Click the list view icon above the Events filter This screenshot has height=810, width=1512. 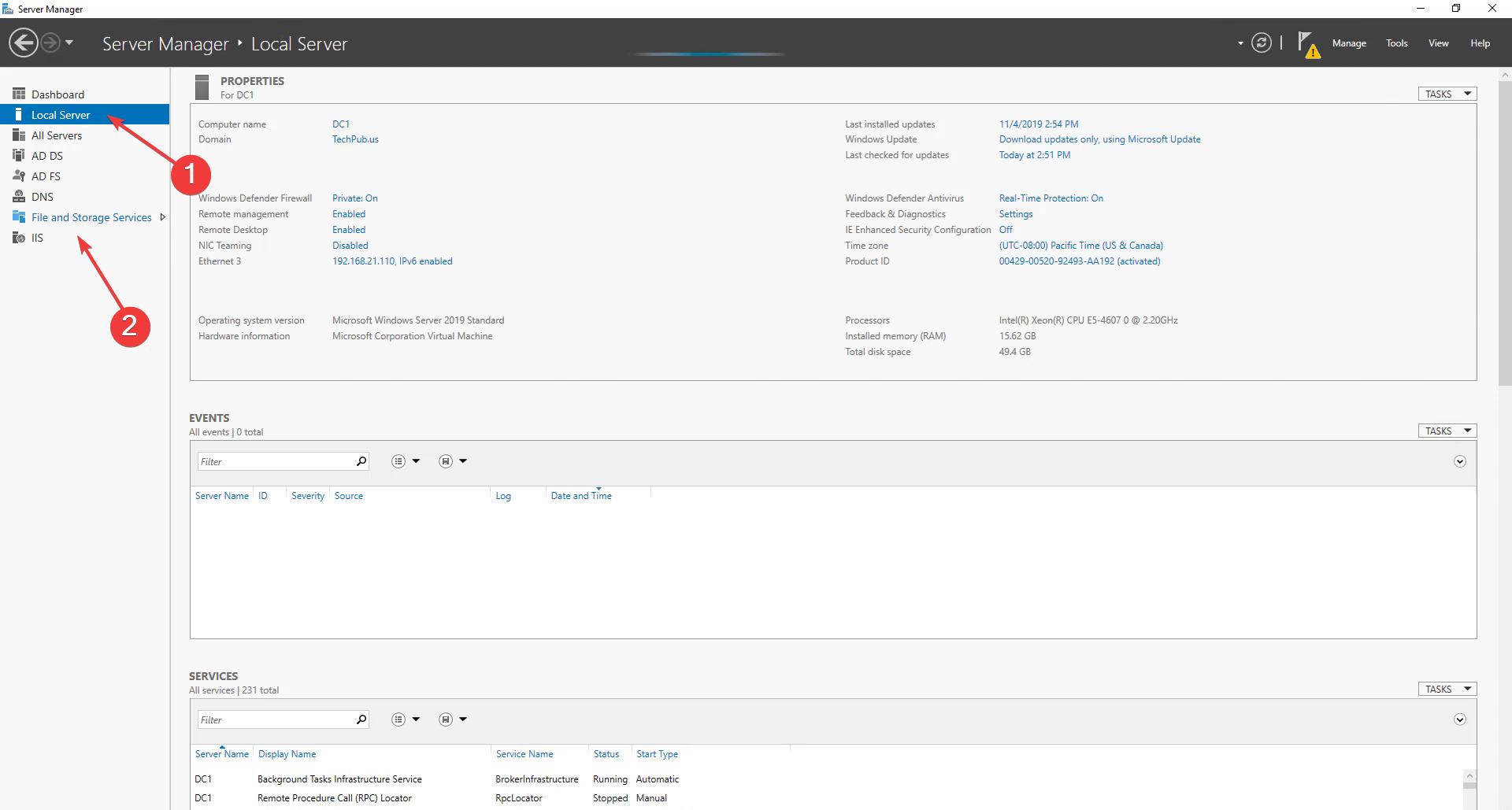pyautogui.click(x=398, y=460)
